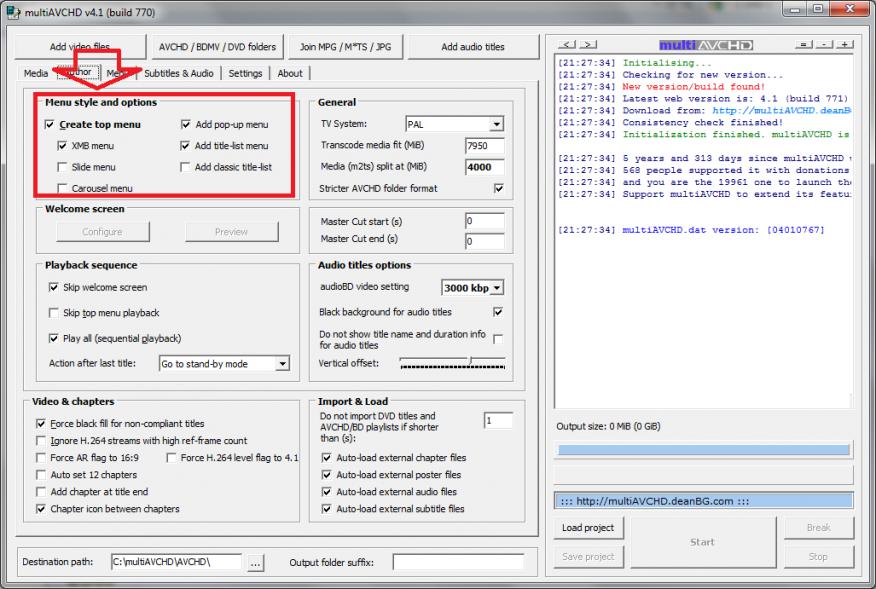Toggle Auto-load external subtitle files

(x=327, y=509)
